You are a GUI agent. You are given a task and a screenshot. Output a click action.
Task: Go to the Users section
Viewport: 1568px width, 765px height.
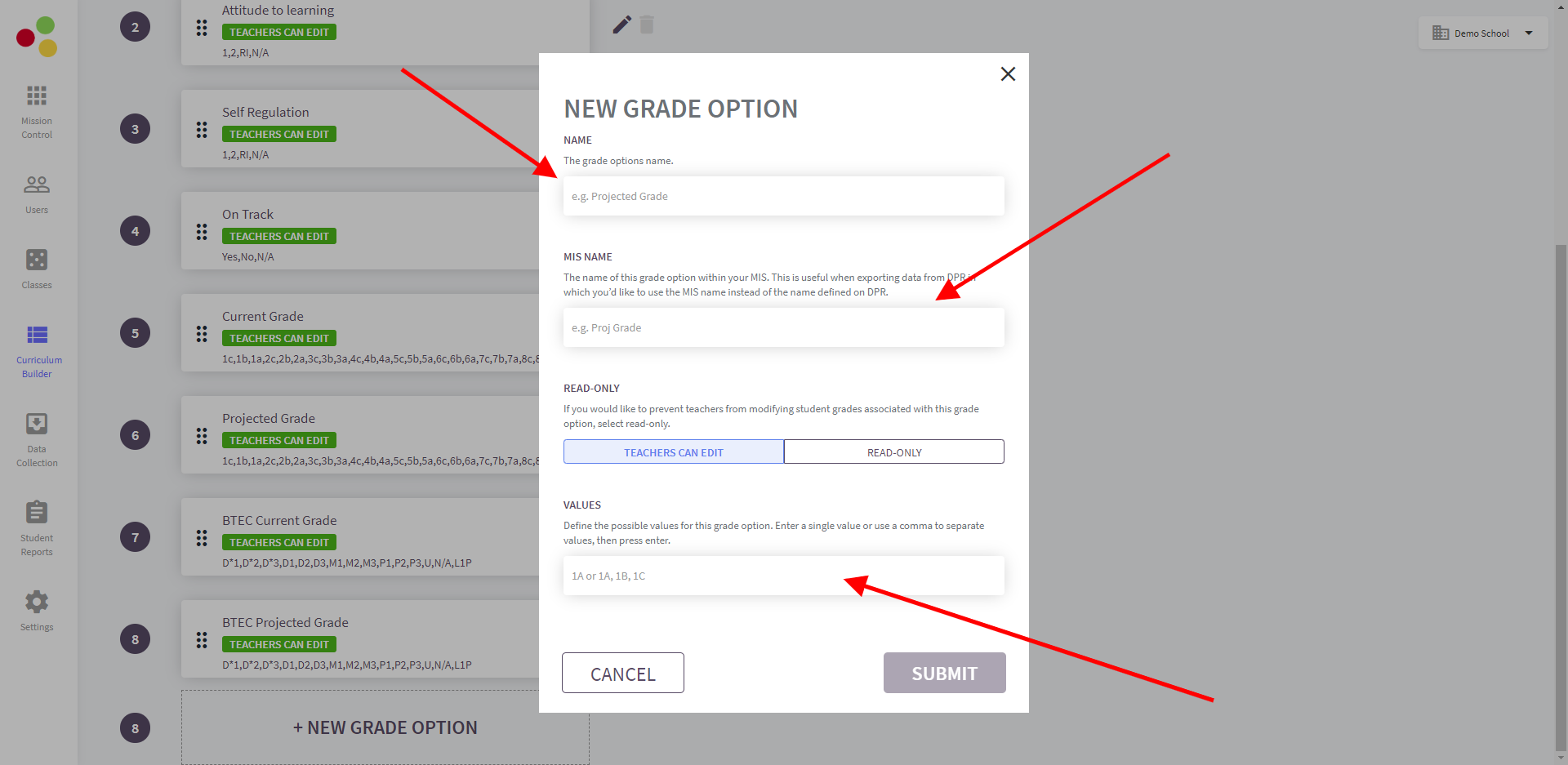(x=37, y=194)
